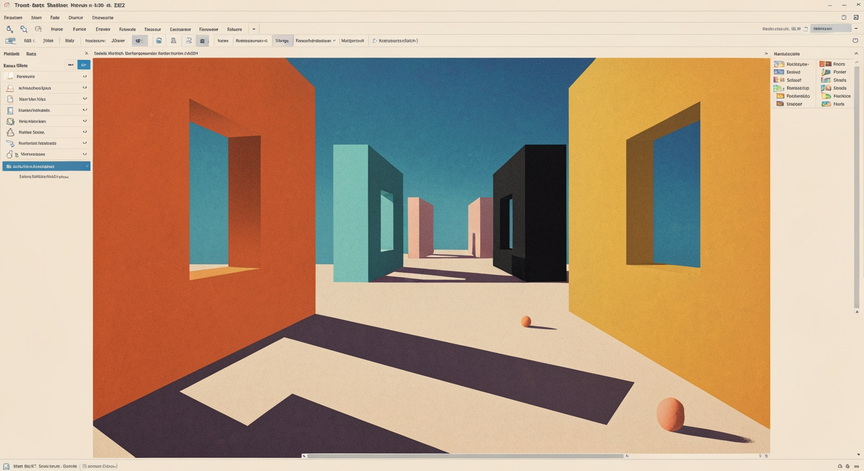Click the small page icon before the search field
This screenshot has width=864, height=471.
[806, 29]
